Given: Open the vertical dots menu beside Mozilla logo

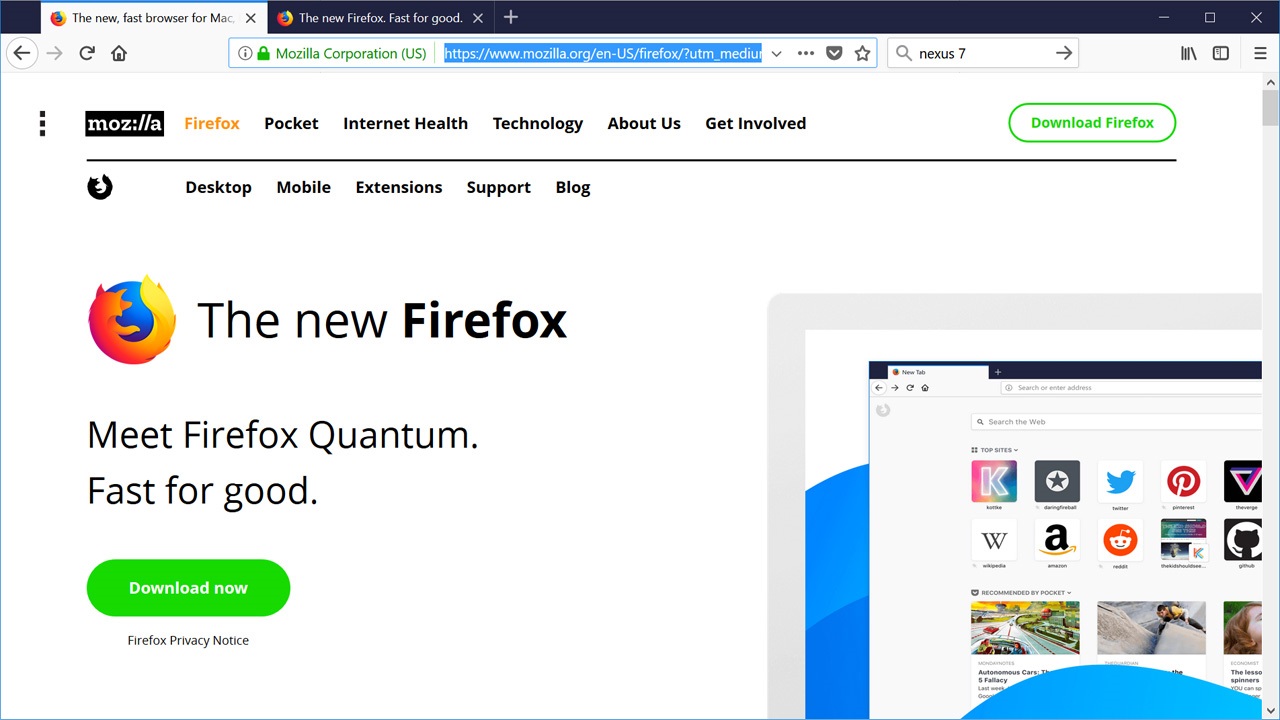Looking at the screenshot, I should (42, 123).
